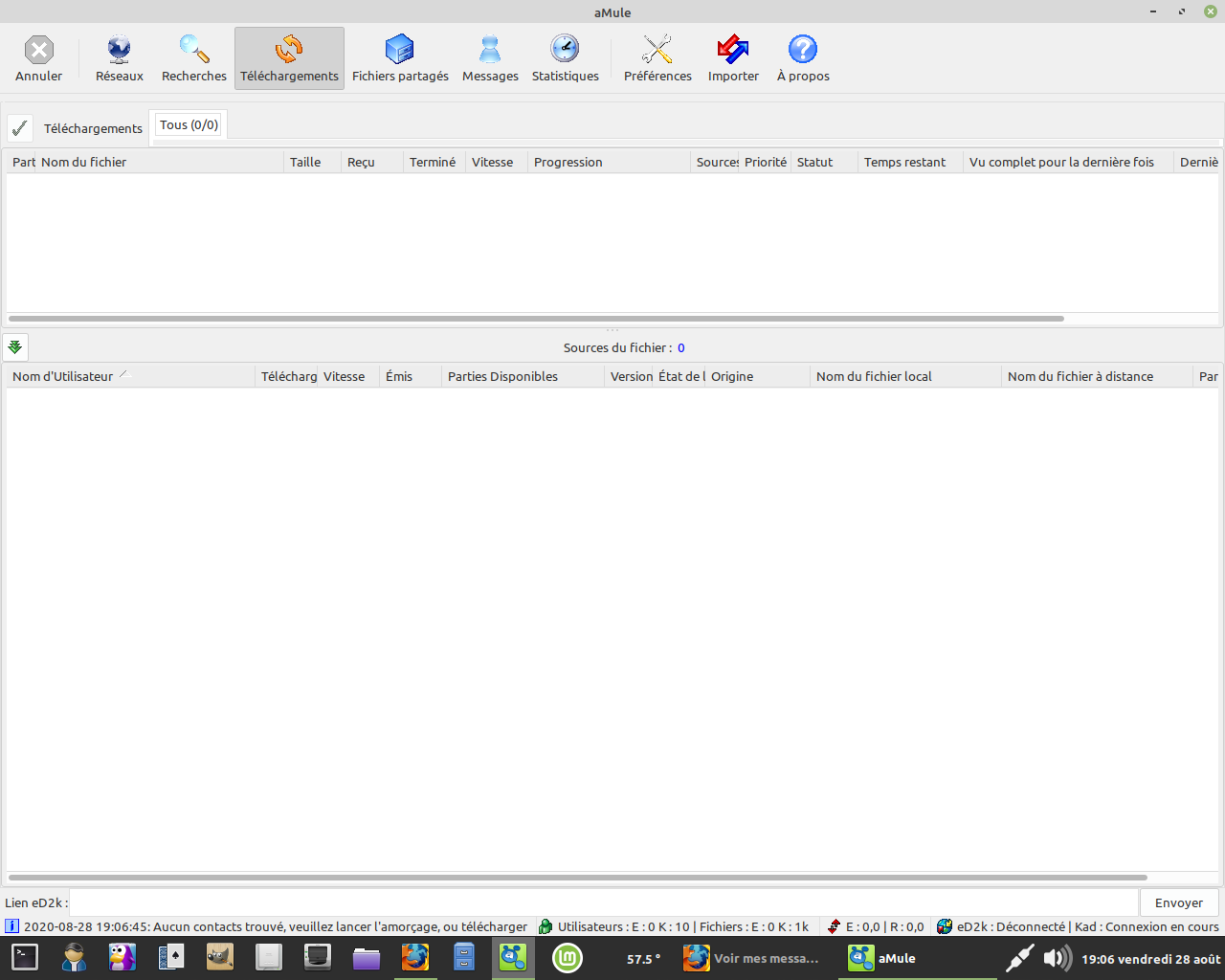
Task: Open the À propos dialog
Action: coord(803,58)
